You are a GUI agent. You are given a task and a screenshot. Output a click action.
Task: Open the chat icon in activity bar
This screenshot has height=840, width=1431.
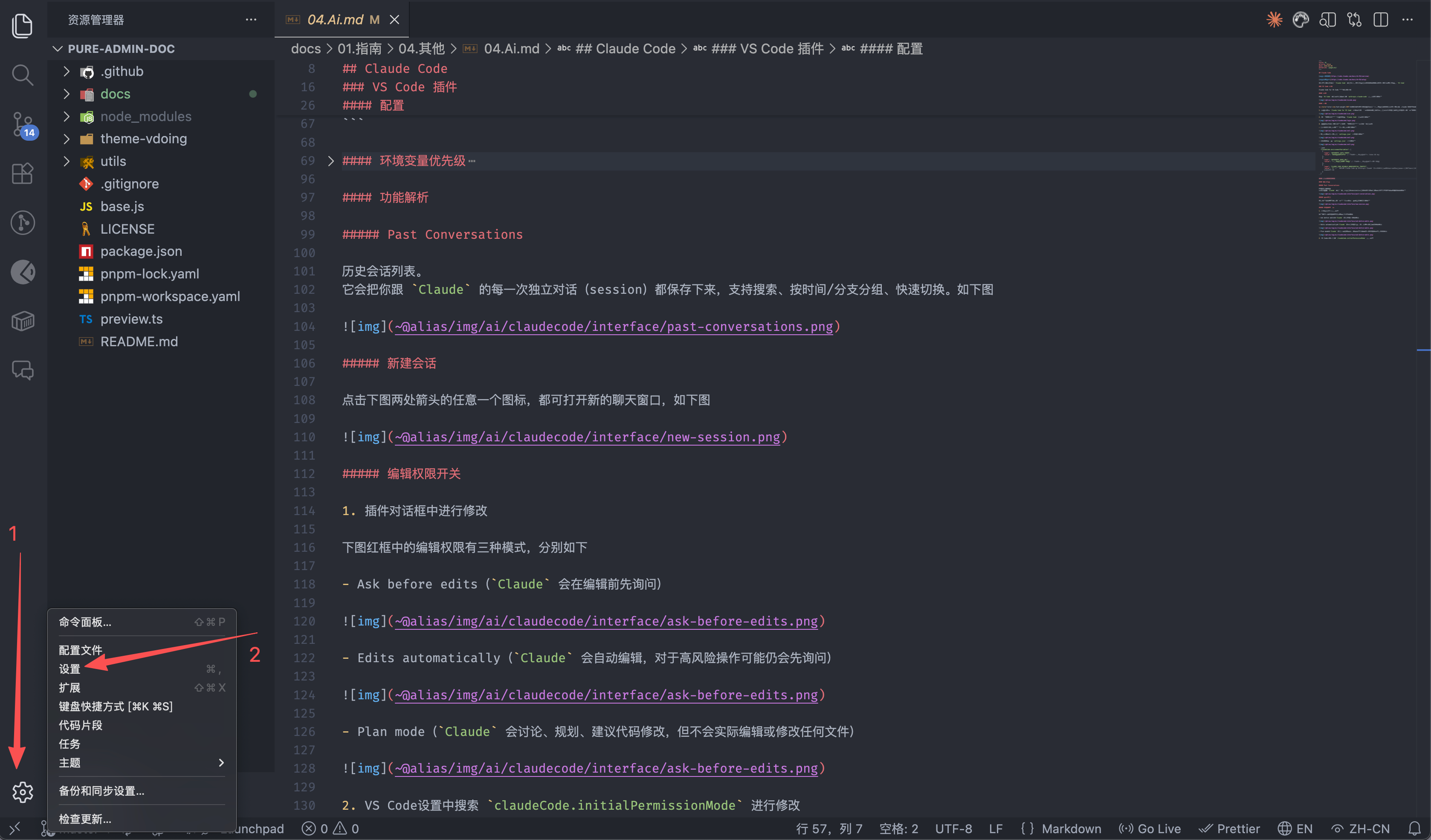coord(22,371)
